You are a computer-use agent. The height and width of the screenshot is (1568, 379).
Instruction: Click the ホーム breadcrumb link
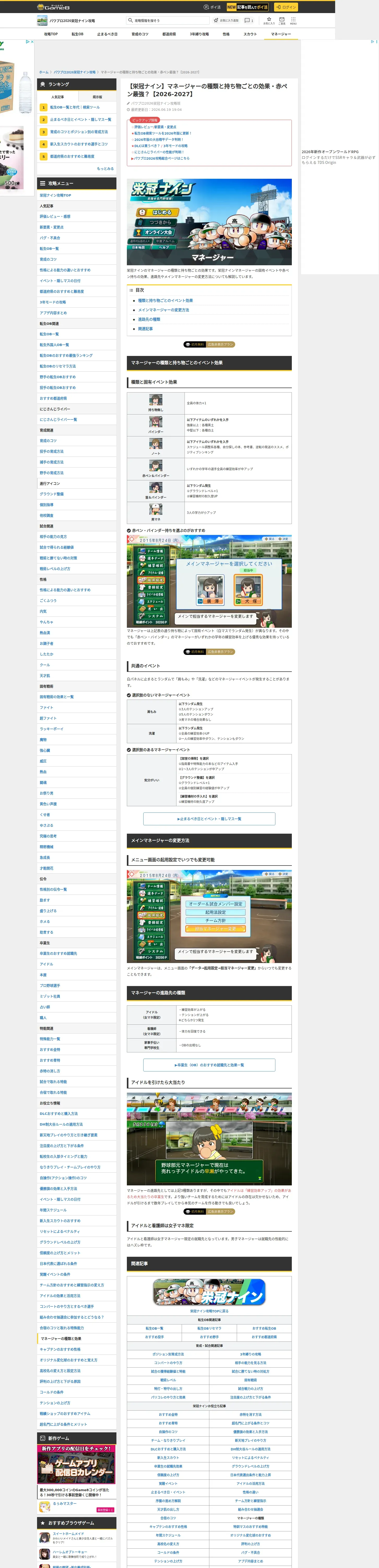pos(44,72)
